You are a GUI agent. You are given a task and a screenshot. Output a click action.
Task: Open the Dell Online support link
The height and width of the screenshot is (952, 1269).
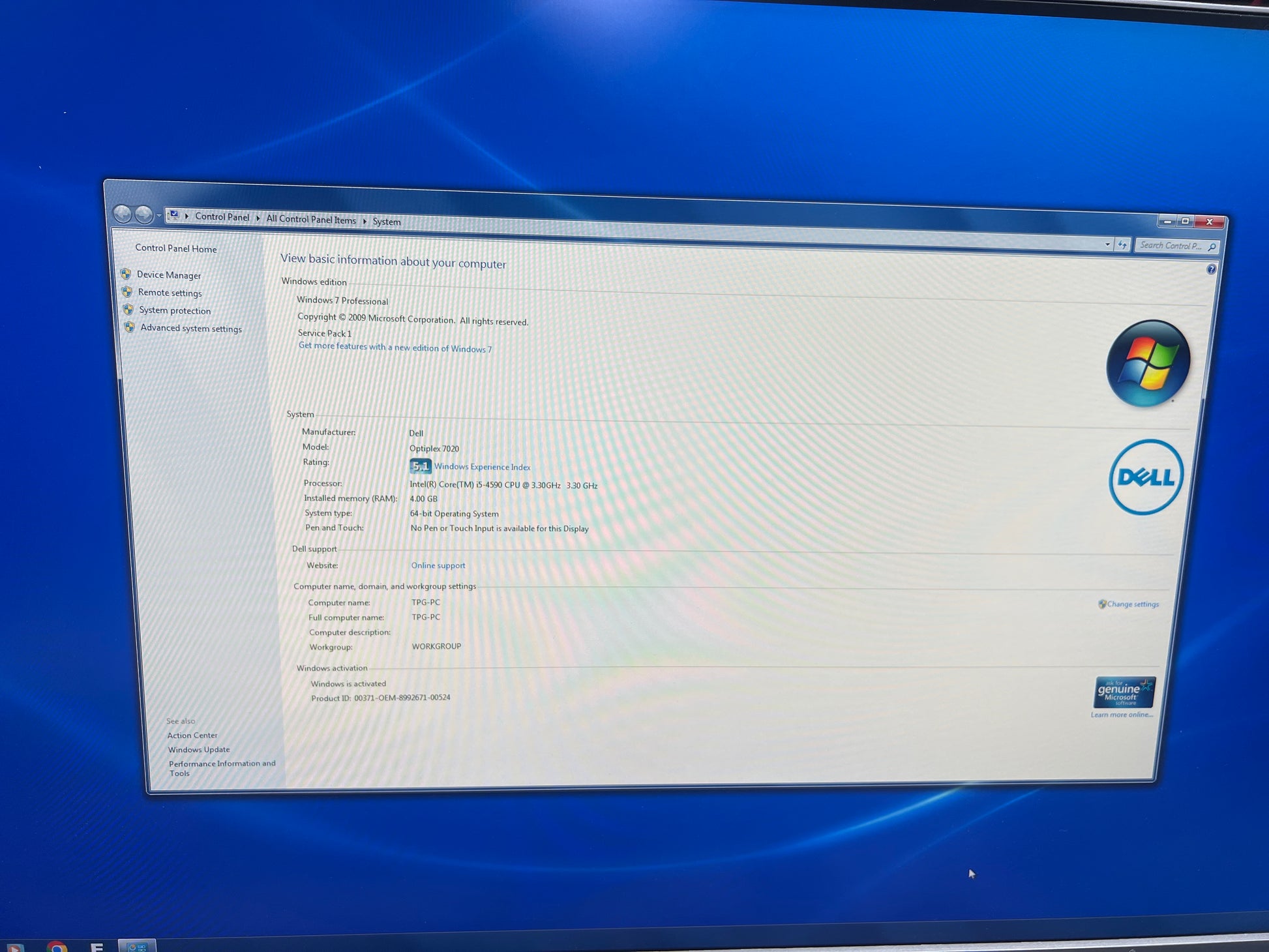tap(438, 565)
